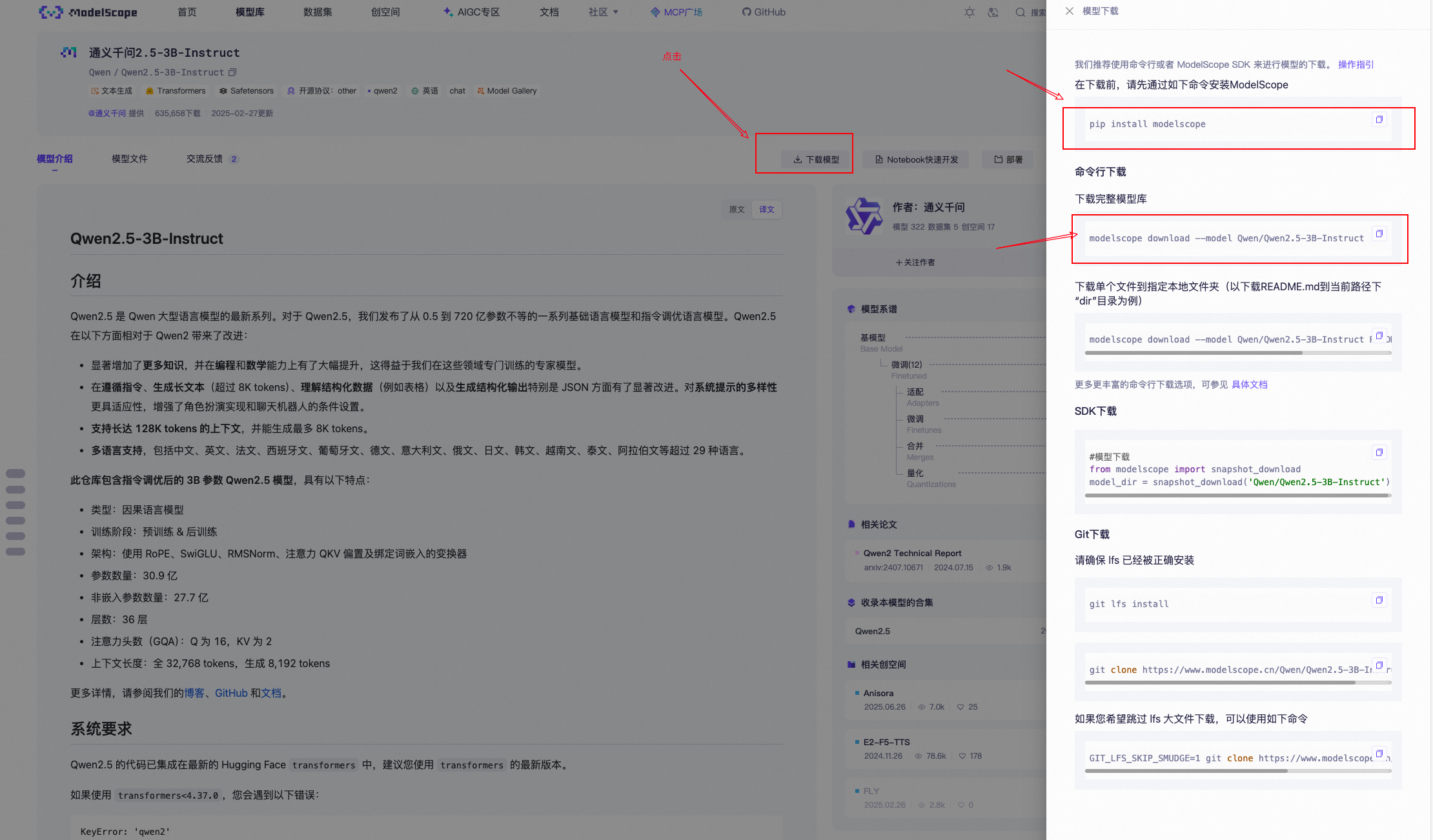This screenshot has height=840, width=1433.
Task: Copy the pip install modelscope command
Action: [1379, 119]
